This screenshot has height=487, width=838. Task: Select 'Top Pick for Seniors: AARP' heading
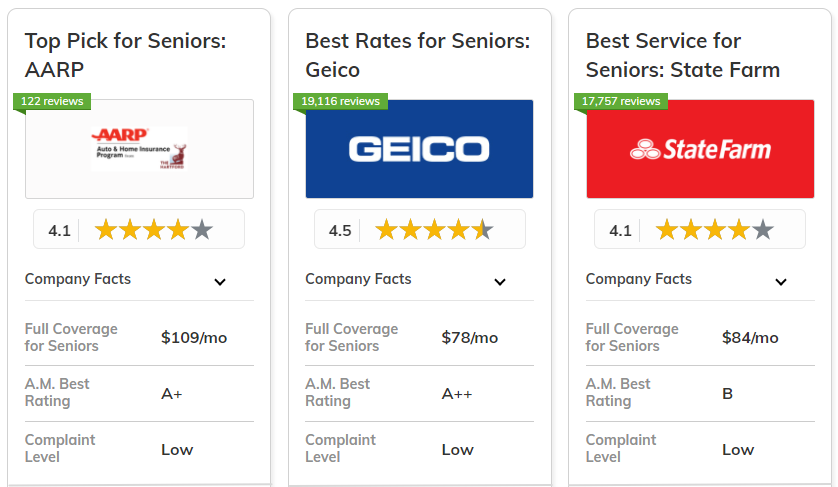126,55
